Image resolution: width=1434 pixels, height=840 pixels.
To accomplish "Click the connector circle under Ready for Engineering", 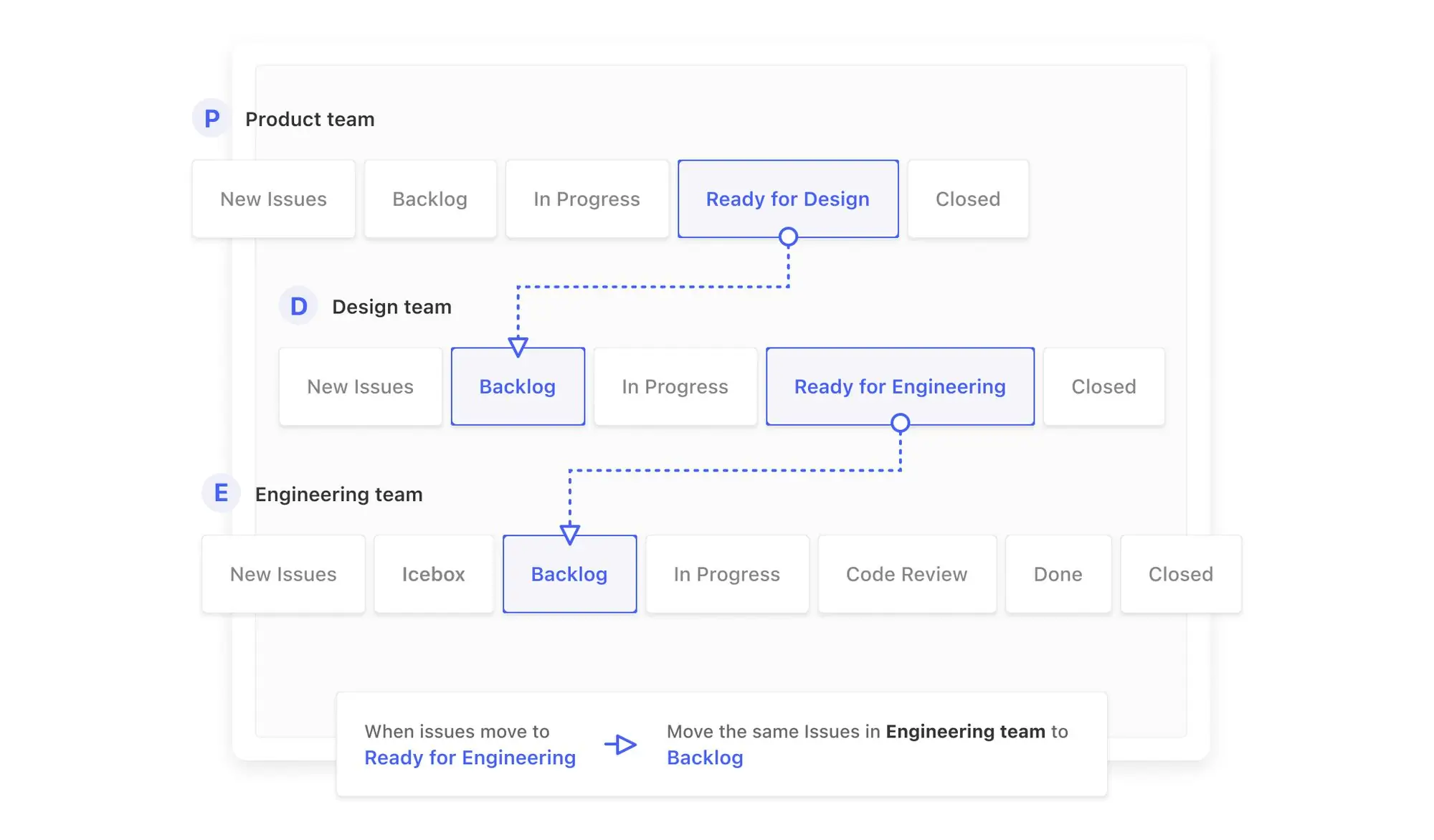I will (900, 423).
